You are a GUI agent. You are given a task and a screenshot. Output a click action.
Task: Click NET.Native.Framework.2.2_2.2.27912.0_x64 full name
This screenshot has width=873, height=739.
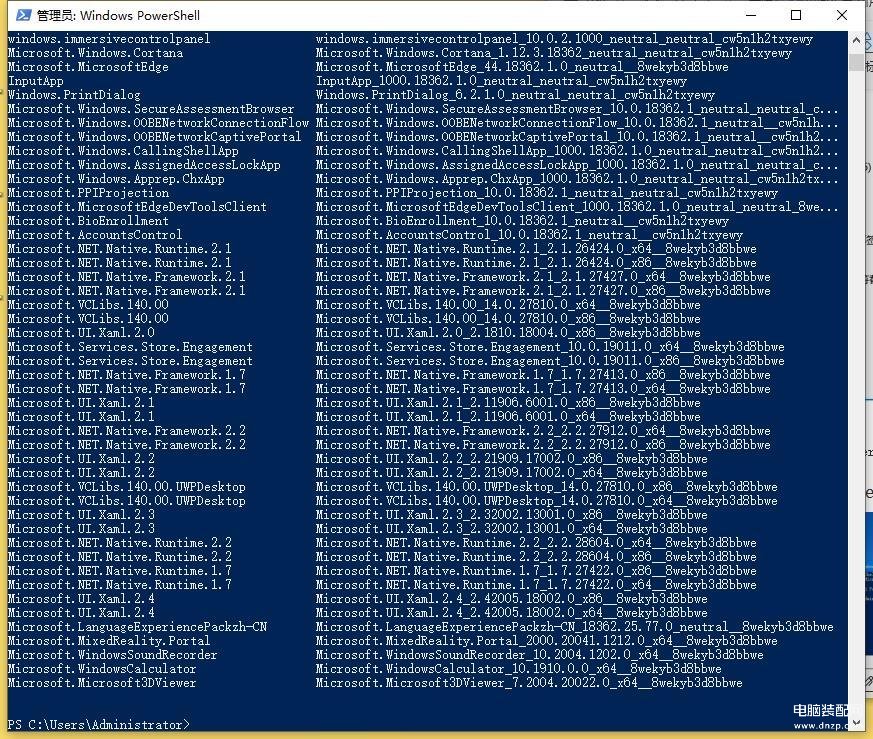click(543, 430)
